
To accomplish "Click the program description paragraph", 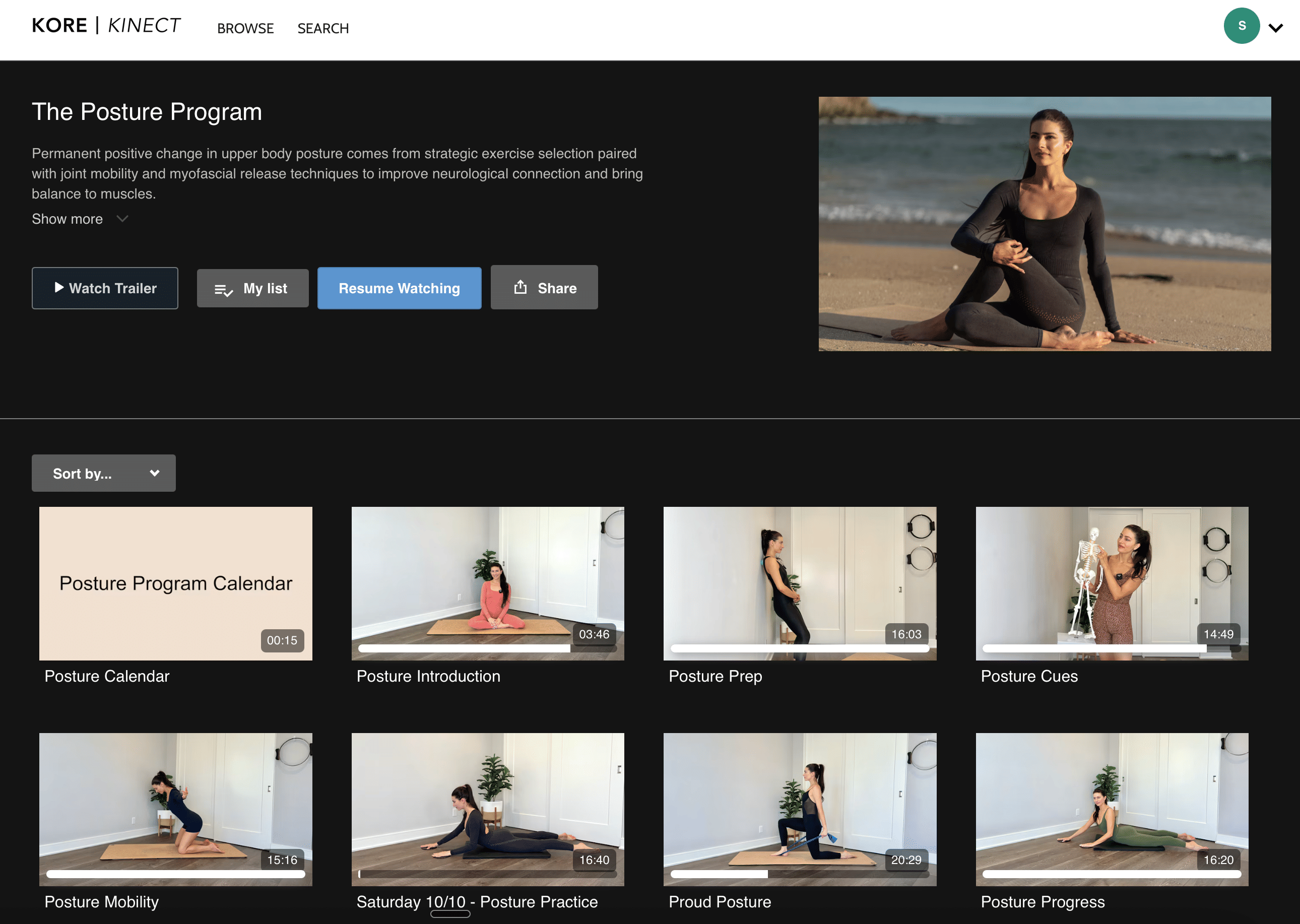I will click(x=338, y=173).
